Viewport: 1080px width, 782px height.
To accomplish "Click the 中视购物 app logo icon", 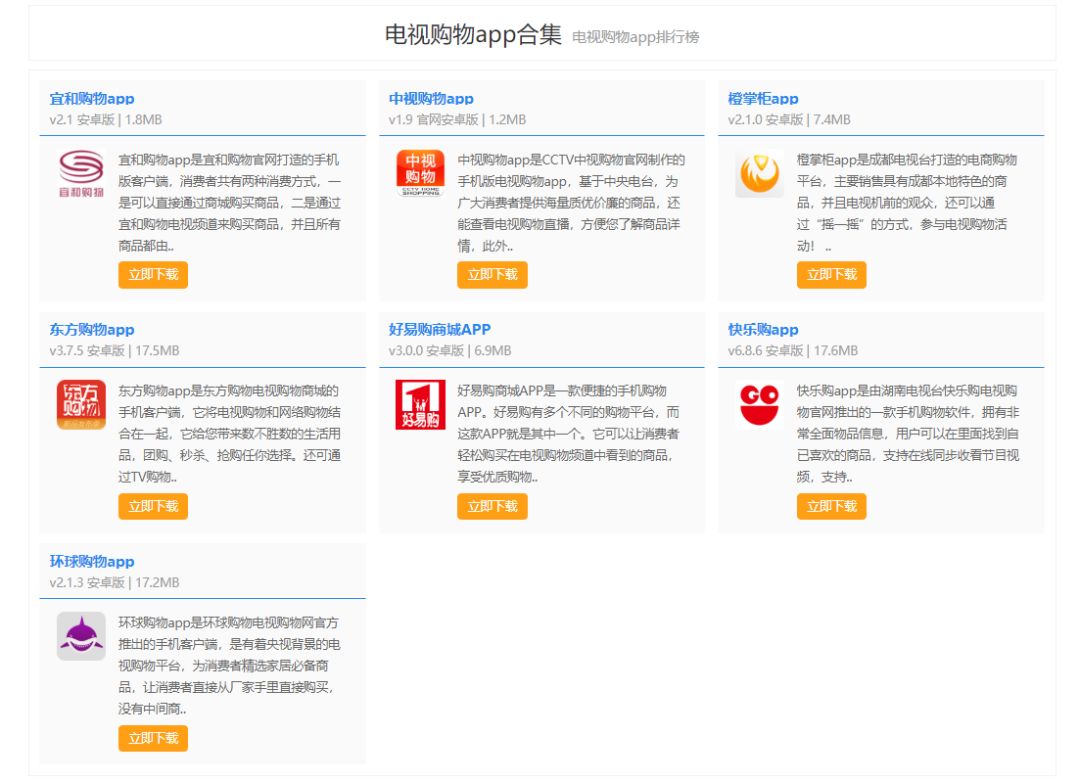I will 420,174.
